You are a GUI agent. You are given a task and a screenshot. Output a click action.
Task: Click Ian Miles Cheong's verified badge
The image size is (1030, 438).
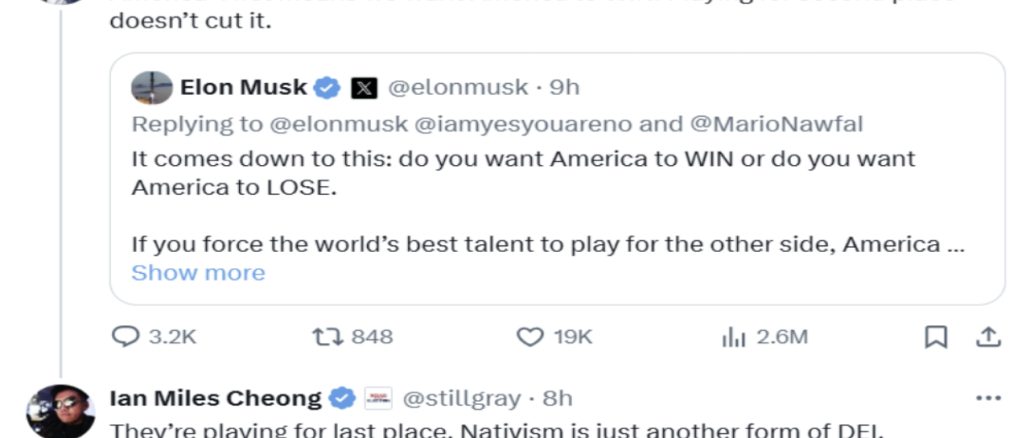tap(343, 399)
